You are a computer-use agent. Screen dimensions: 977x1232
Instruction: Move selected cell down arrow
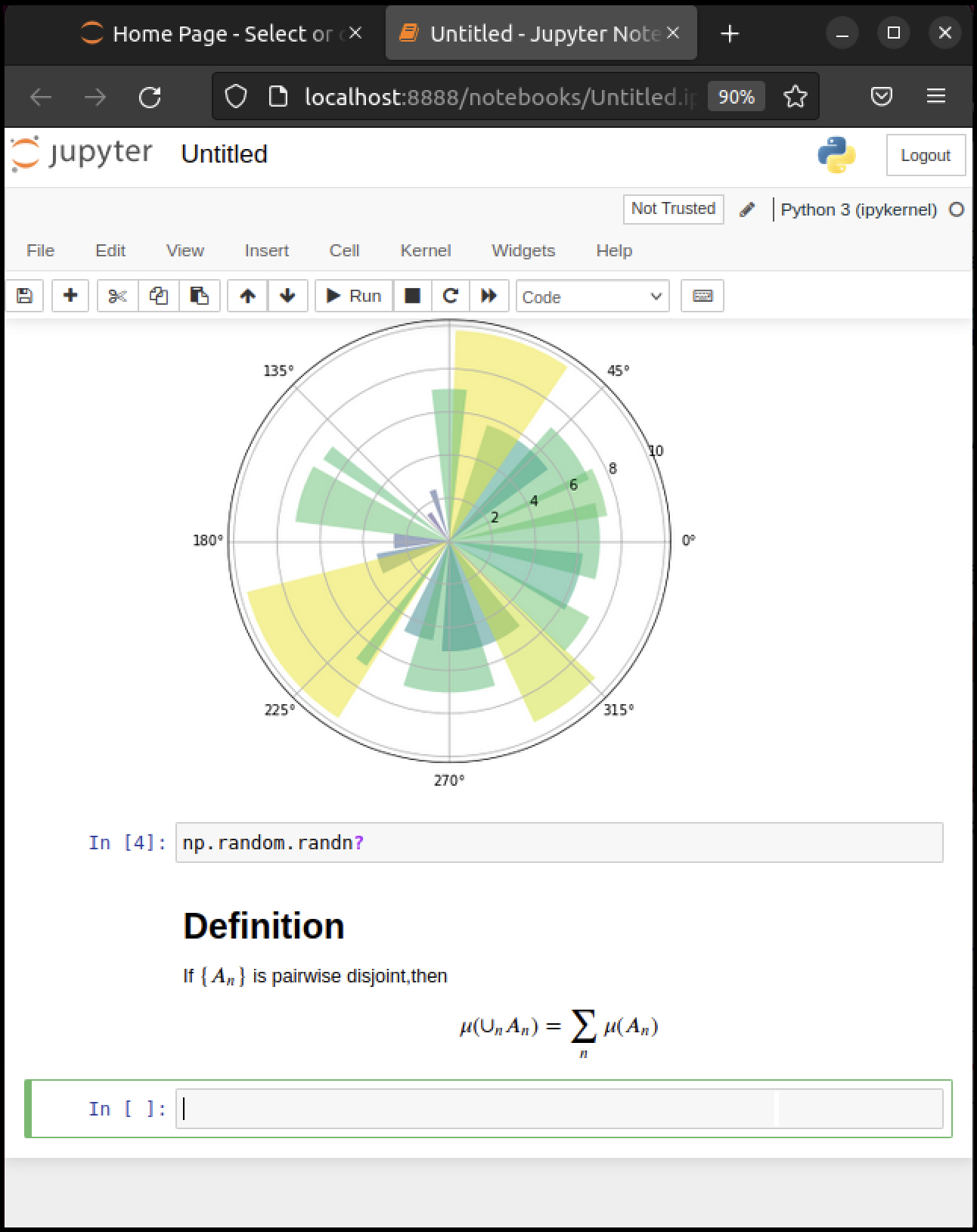tap(287, 296)
